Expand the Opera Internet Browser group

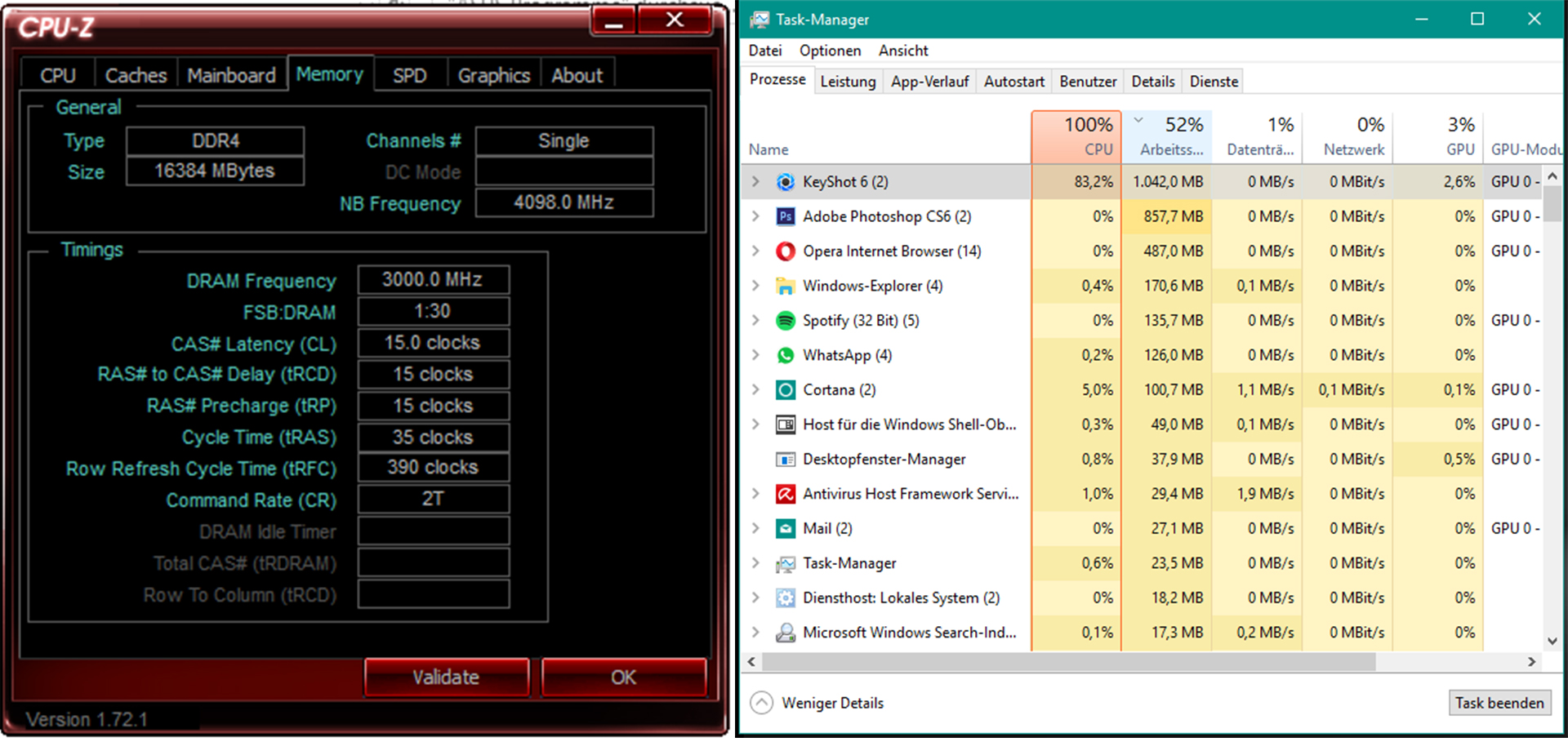click(x=755, y=251)
